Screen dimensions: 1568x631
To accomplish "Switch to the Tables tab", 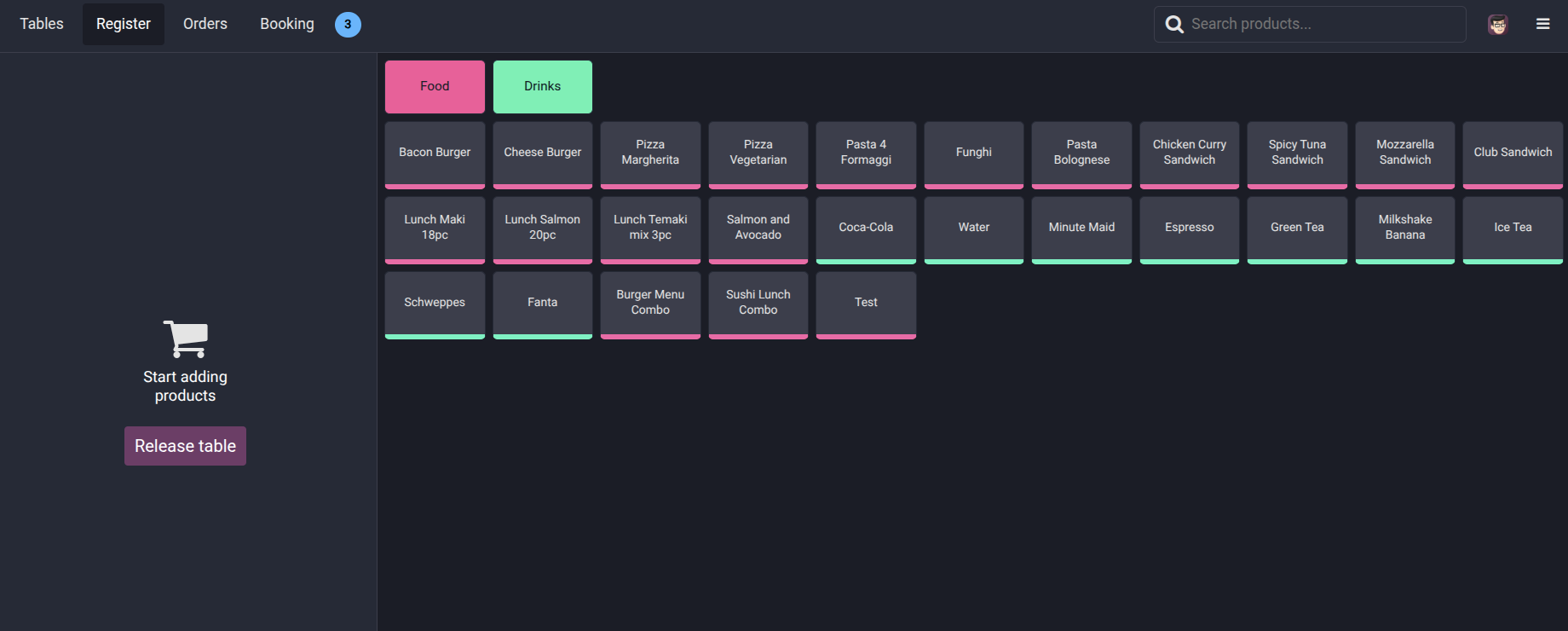I will 42,24.
